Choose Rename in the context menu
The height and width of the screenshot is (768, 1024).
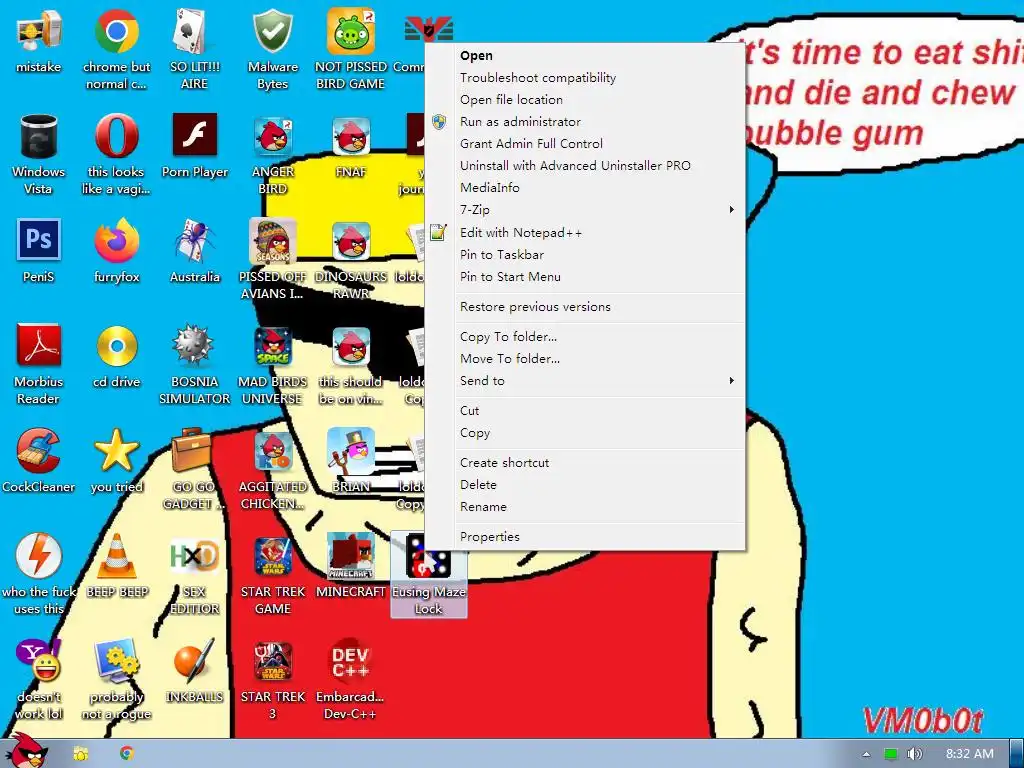pyautogui.click(x=584, y=507)
